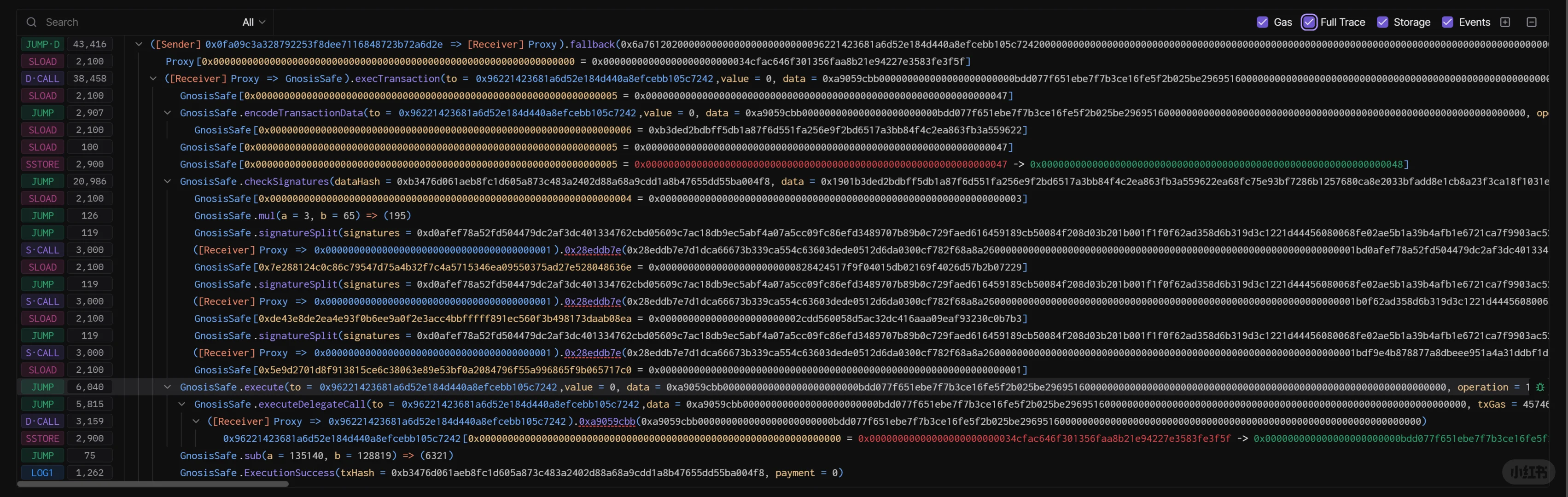Image resolution: width=1568 pixels, height=497 pixels.
Task: Click the collapse-all minus icon
Action: [x=1532, y=23]
